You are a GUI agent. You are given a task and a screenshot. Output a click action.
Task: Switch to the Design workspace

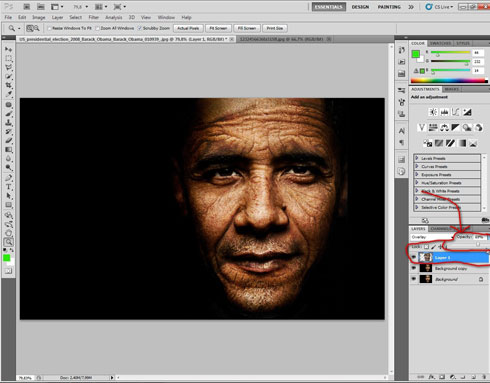coord(360,7)
